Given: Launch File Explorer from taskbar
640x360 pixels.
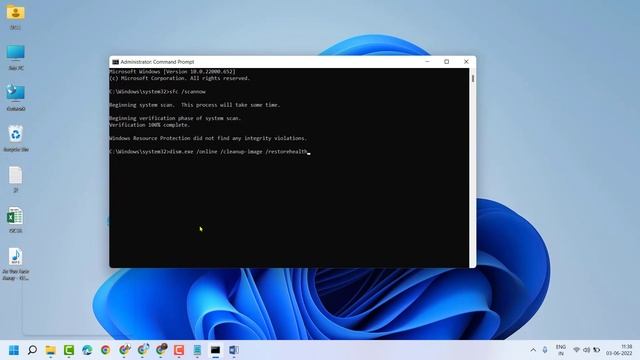Looking at the screenshot, I should 51,350.
